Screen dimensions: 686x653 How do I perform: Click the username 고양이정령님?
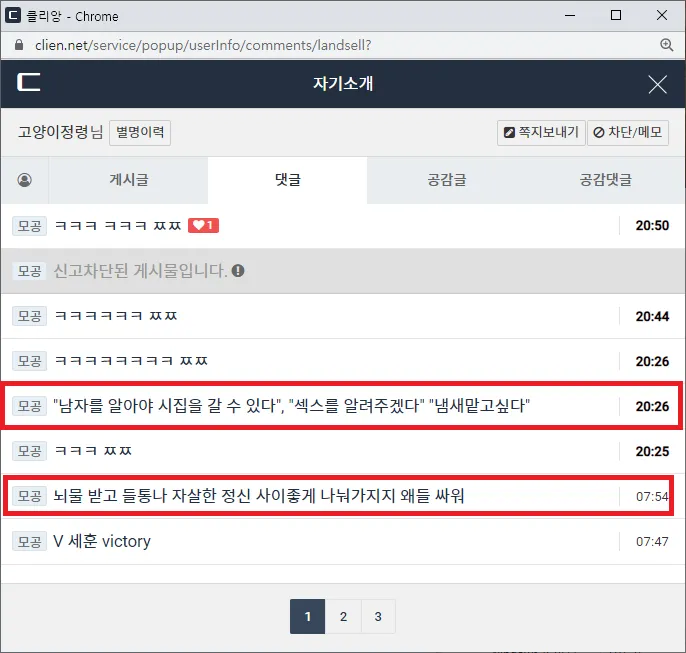[x=60, y=132]
